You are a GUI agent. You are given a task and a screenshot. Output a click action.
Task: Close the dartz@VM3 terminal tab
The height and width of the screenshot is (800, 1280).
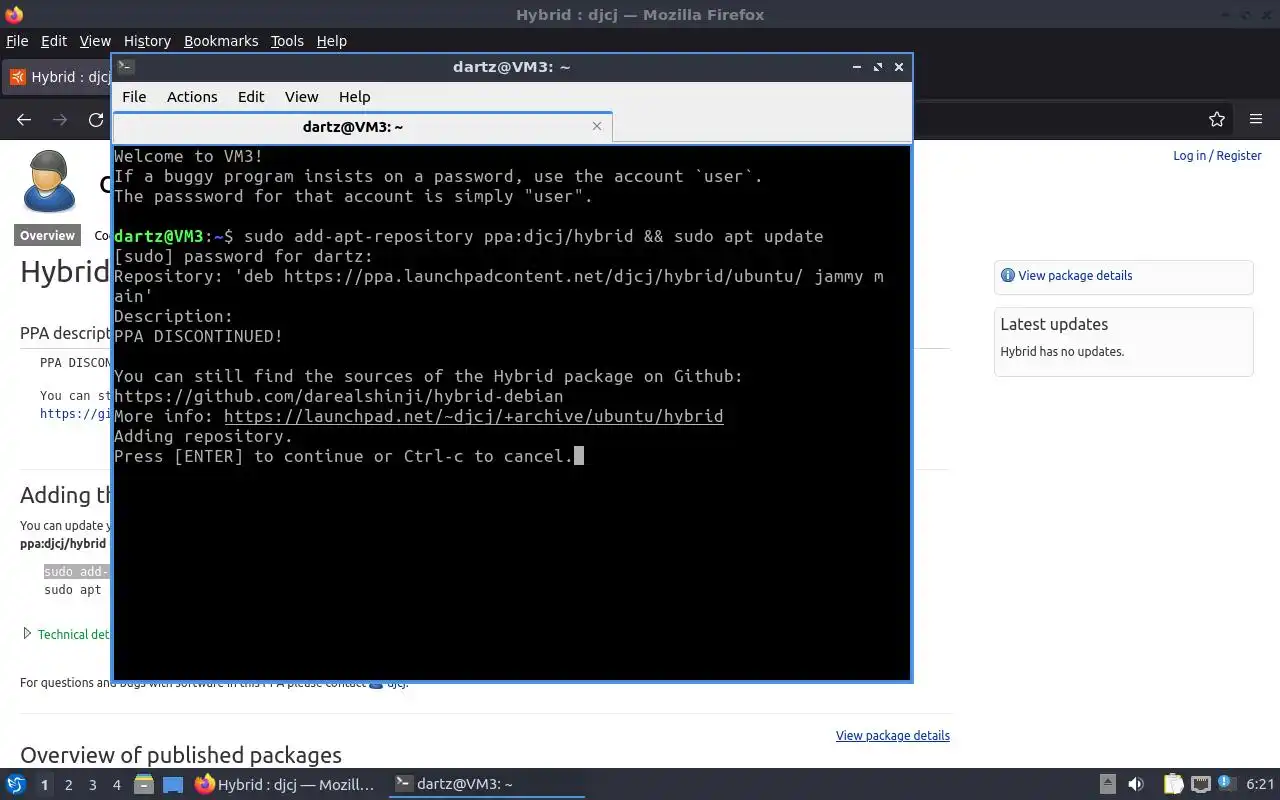coord(597,126)
